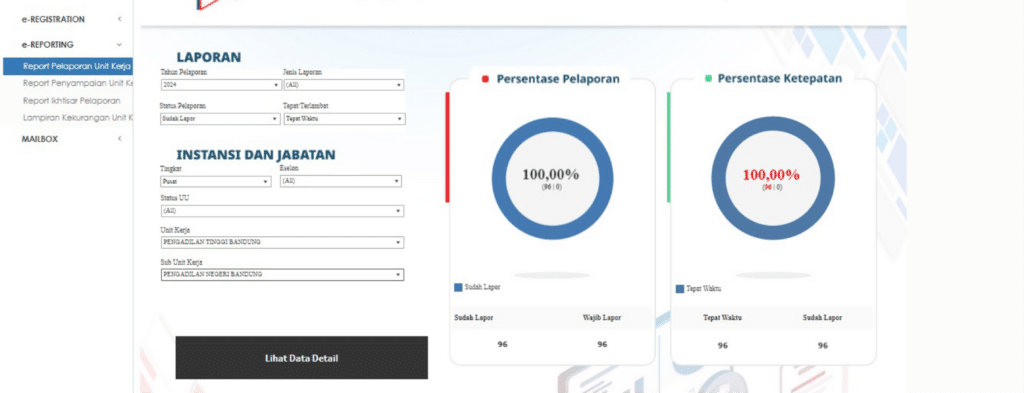
Task: Open Report Penyampaian Unit Kerja item
Action: pos(77,83)
